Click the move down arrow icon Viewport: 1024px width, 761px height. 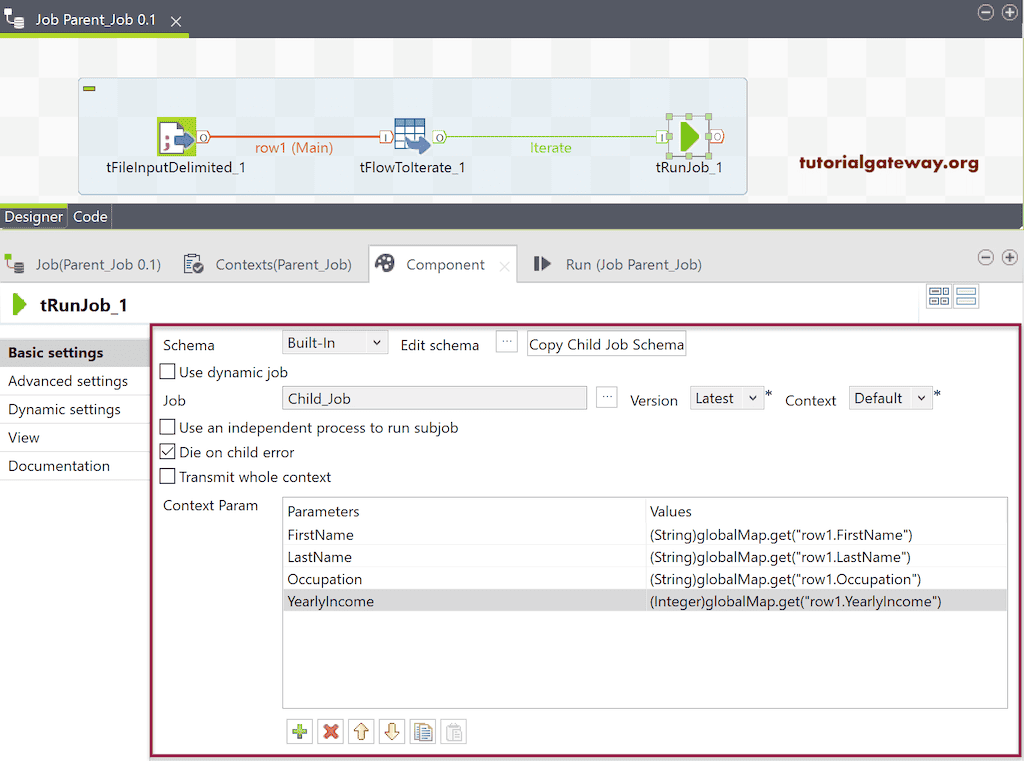[392, 732]
